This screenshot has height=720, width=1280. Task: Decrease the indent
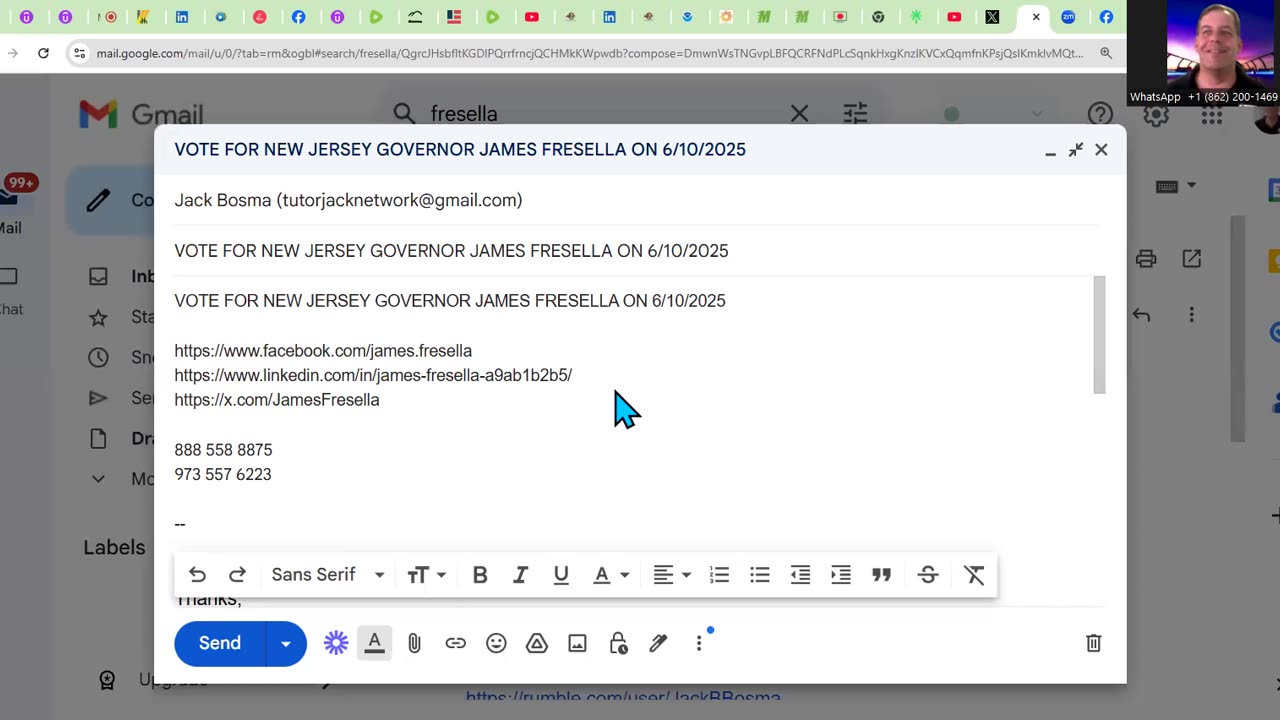pos(800,575)
